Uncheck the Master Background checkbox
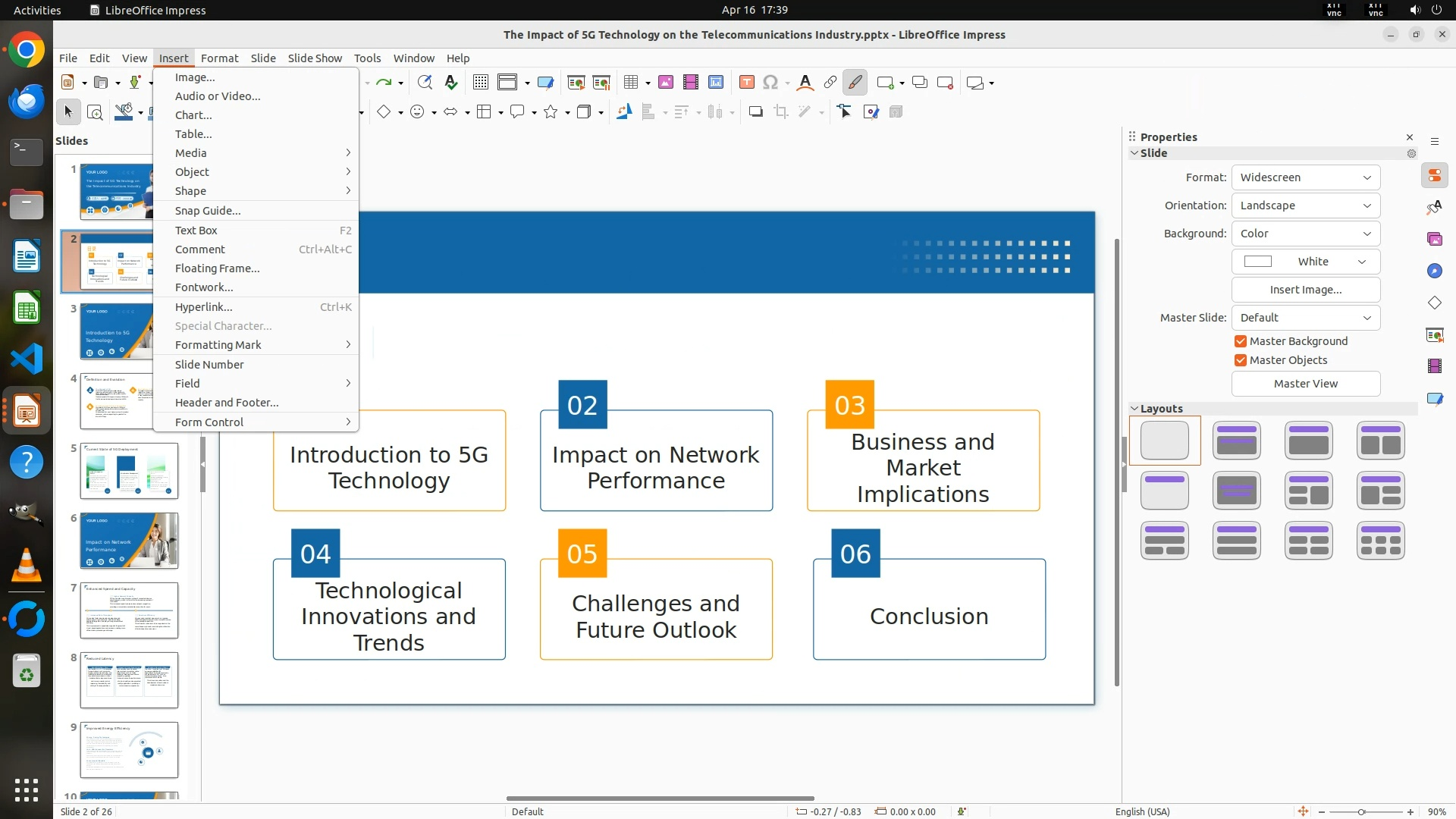 coord(1241,341)
